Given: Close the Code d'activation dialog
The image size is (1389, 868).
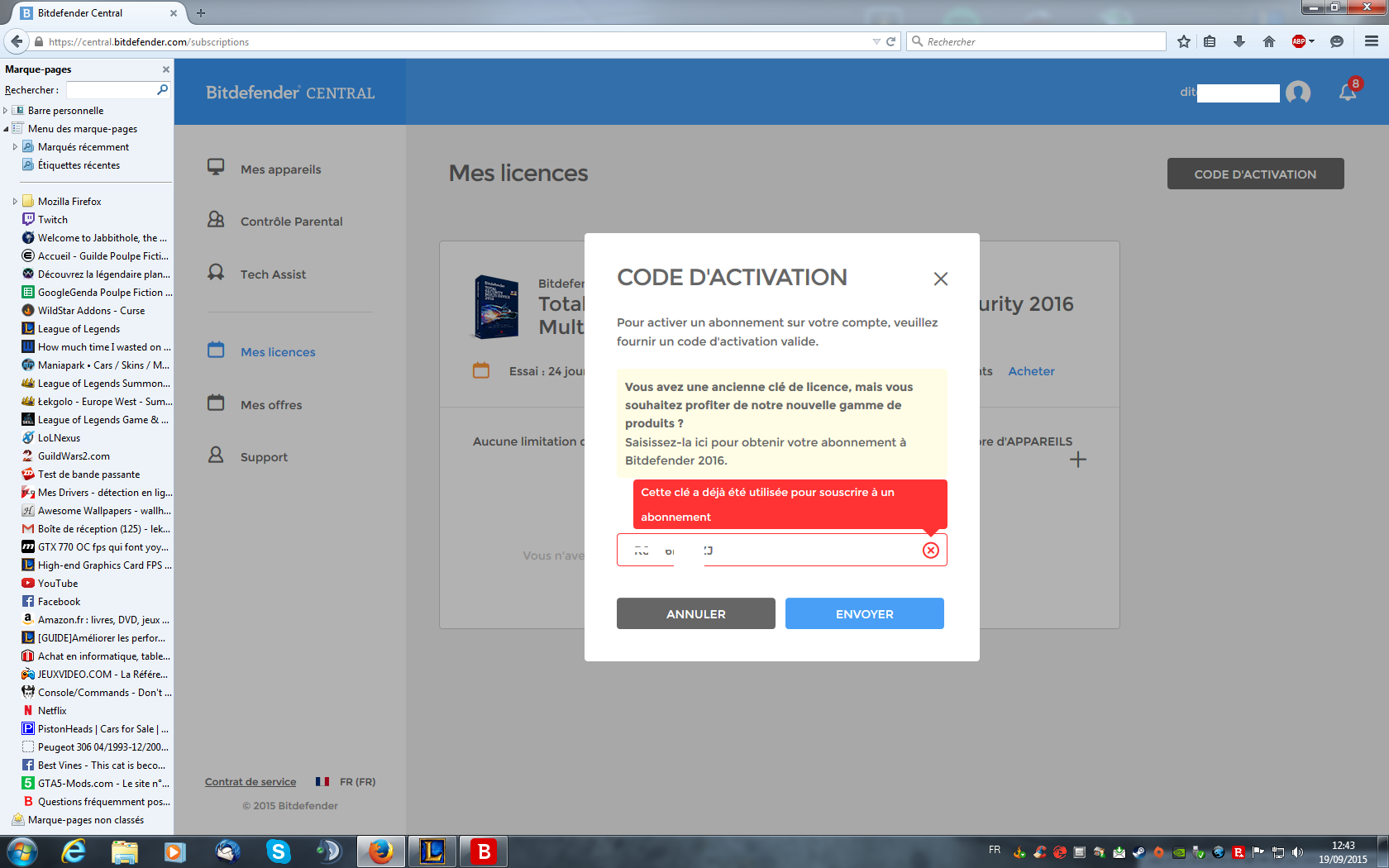Looking at the screenshot, I should click(940, 279).
